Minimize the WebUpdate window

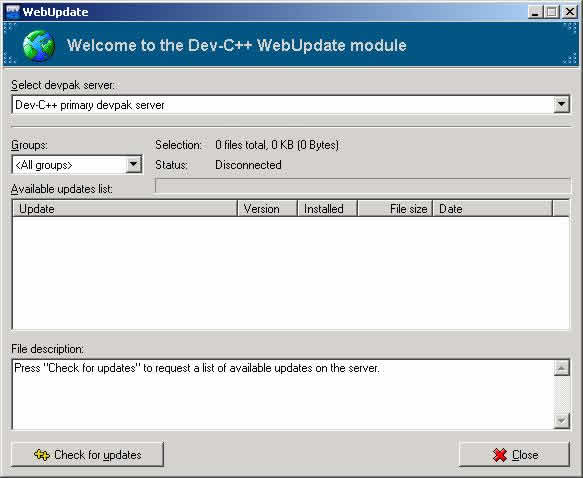(x=535, y=12)
